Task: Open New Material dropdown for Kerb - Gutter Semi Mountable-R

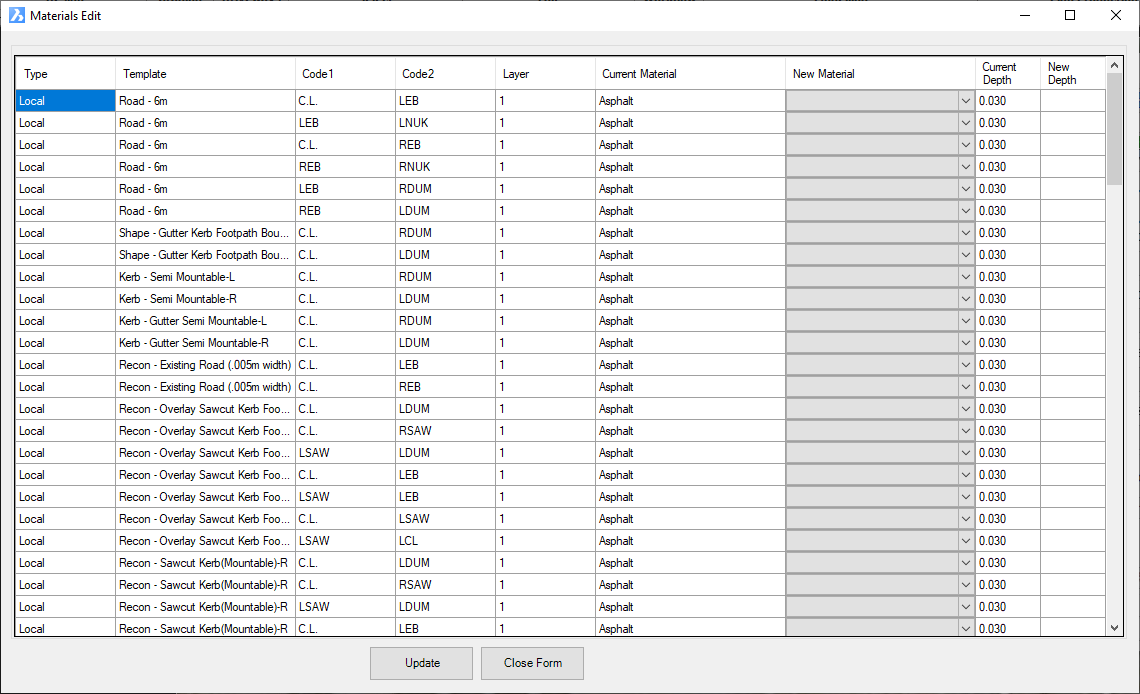Action: pyautogui.click(x=966, y=343)
